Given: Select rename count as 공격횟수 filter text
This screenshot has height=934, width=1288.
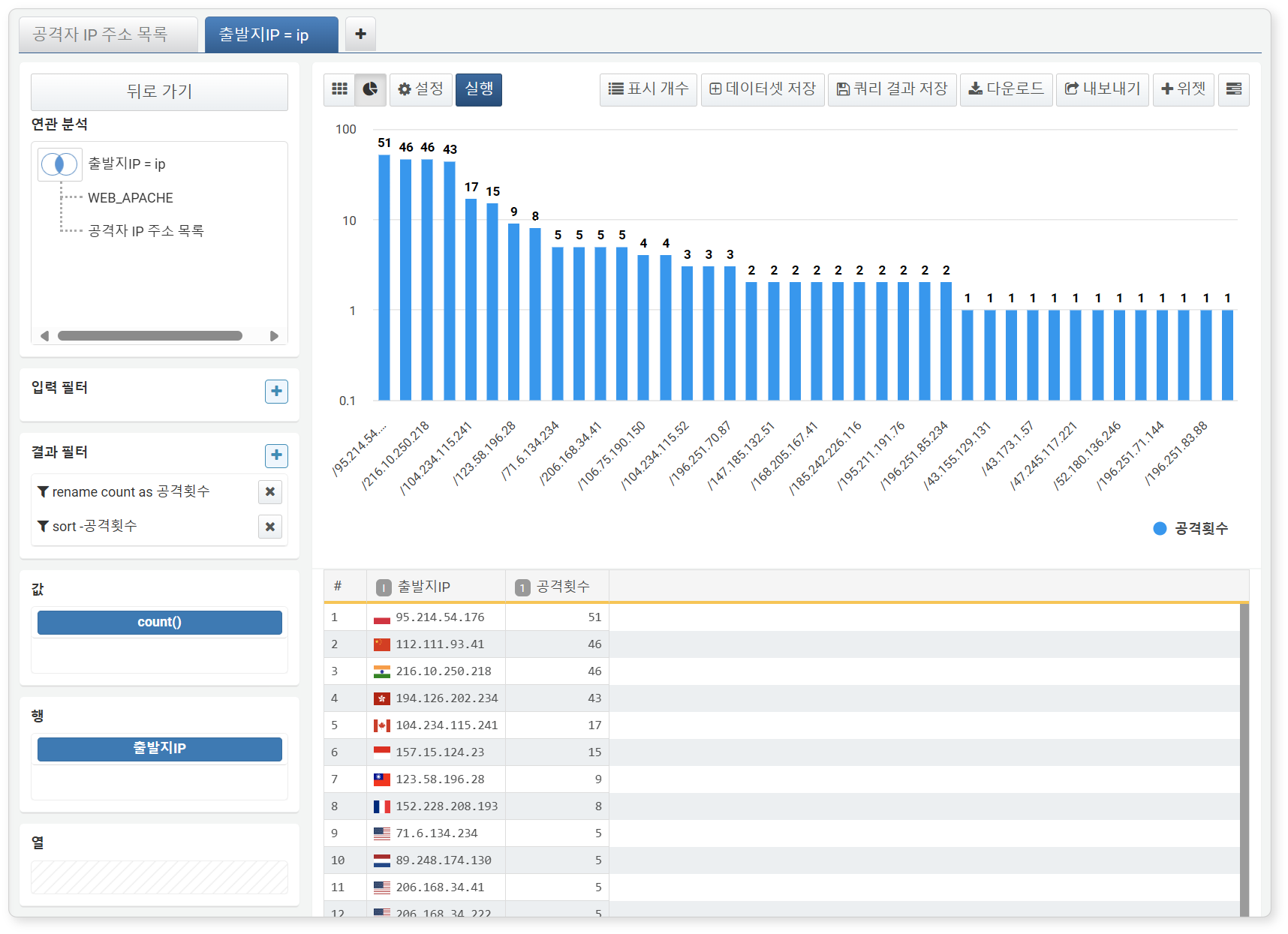Looking at the screenshot, I should pyautogui.click(x=131, y=491).
